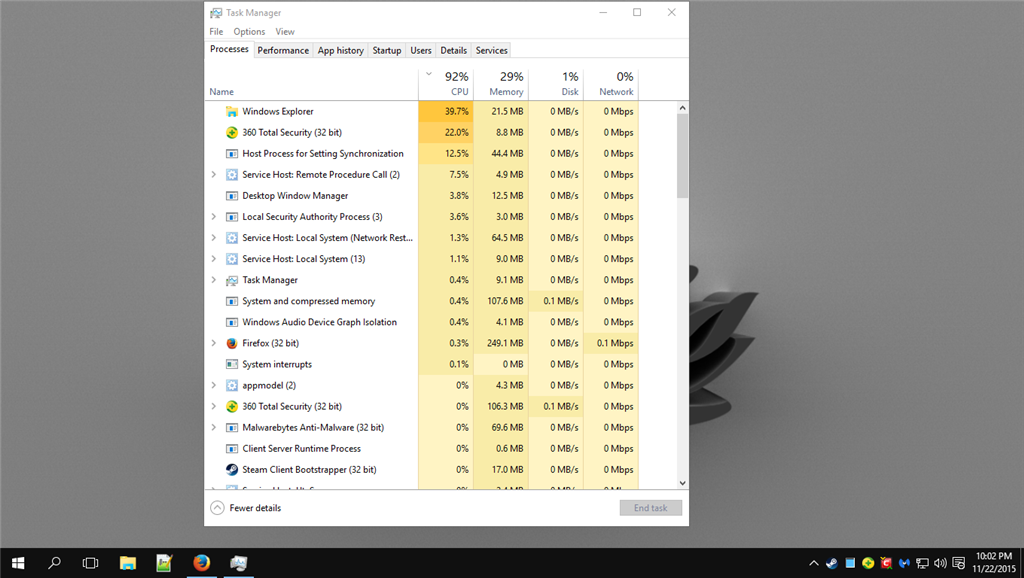Open File Explorer from the taskbar

click(128, 562)
